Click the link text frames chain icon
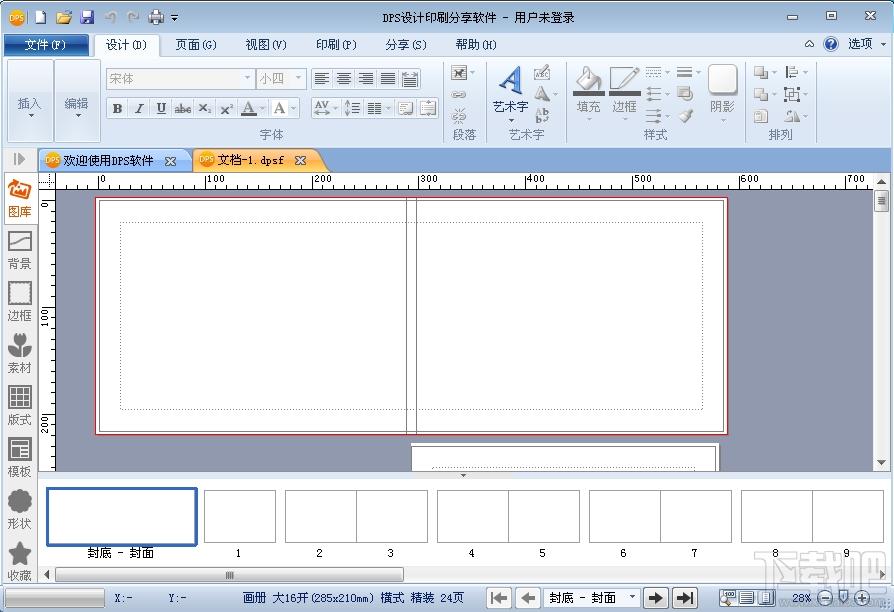Viewport: 894px width, 612px height. click(x=459, y=95)
